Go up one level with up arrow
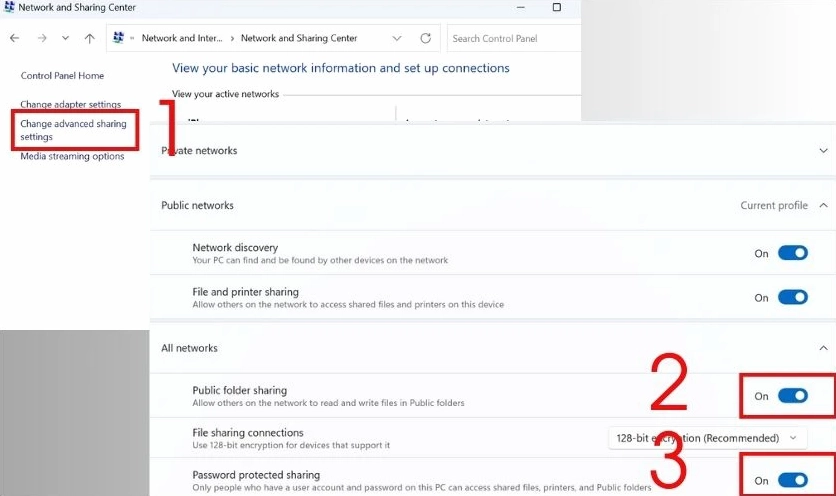The height and width of the screenshot is (496, 836). click(x=90, y=38)
